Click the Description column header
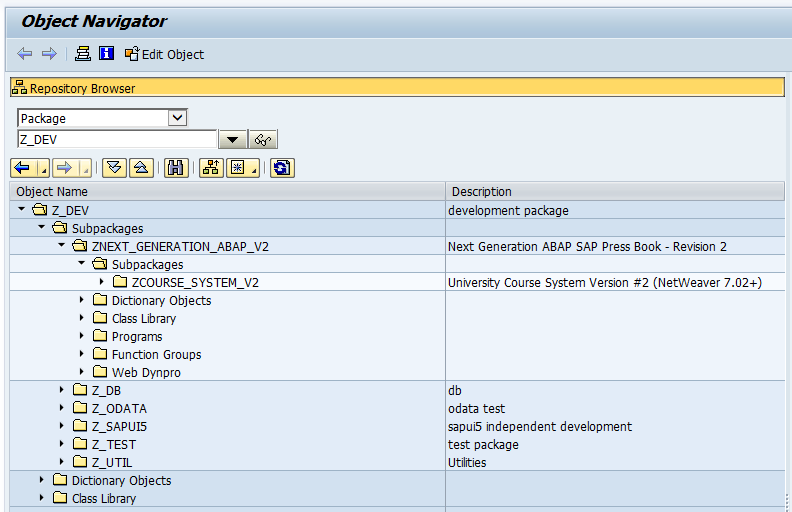The width and height of the screenshot is (792, 512). pyautogui.click(x=615, y=192)
